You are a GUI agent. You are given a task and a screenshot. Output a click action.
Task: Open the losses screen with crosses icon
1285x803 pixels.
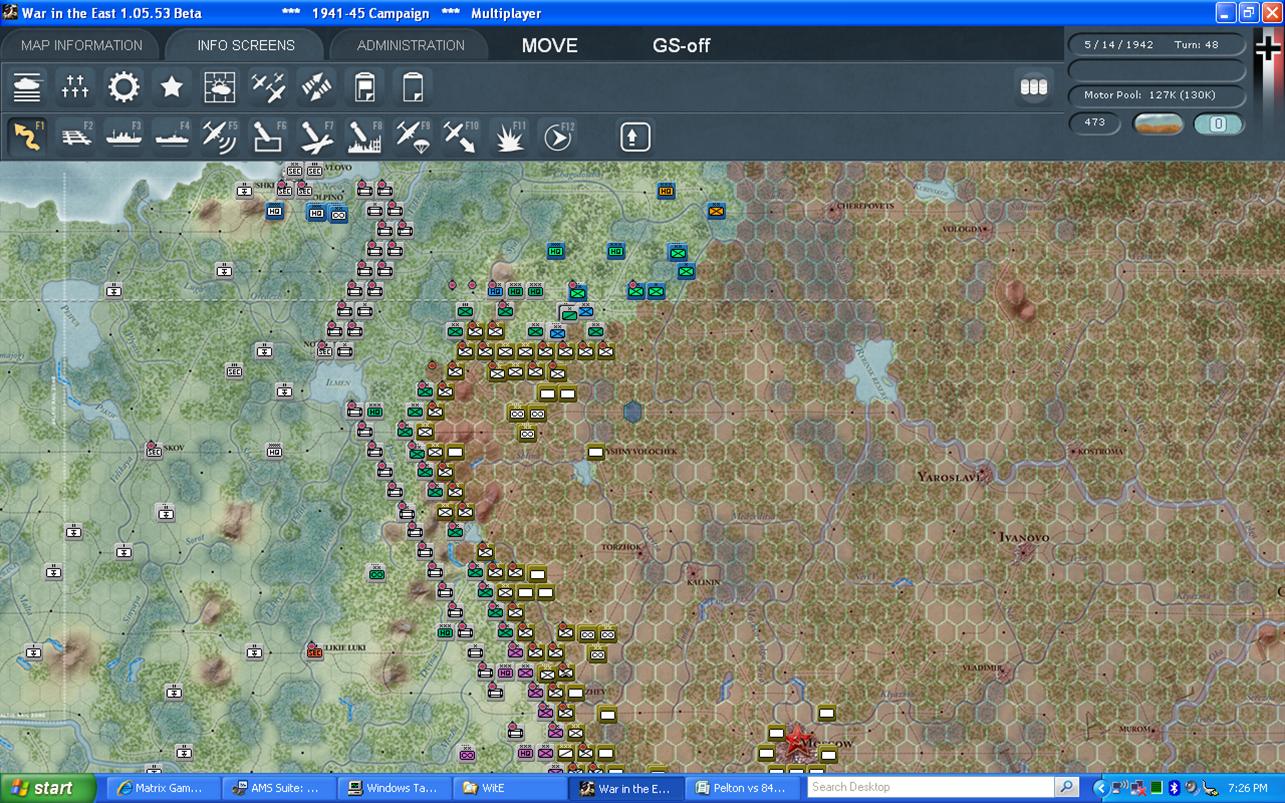(75, 87)
